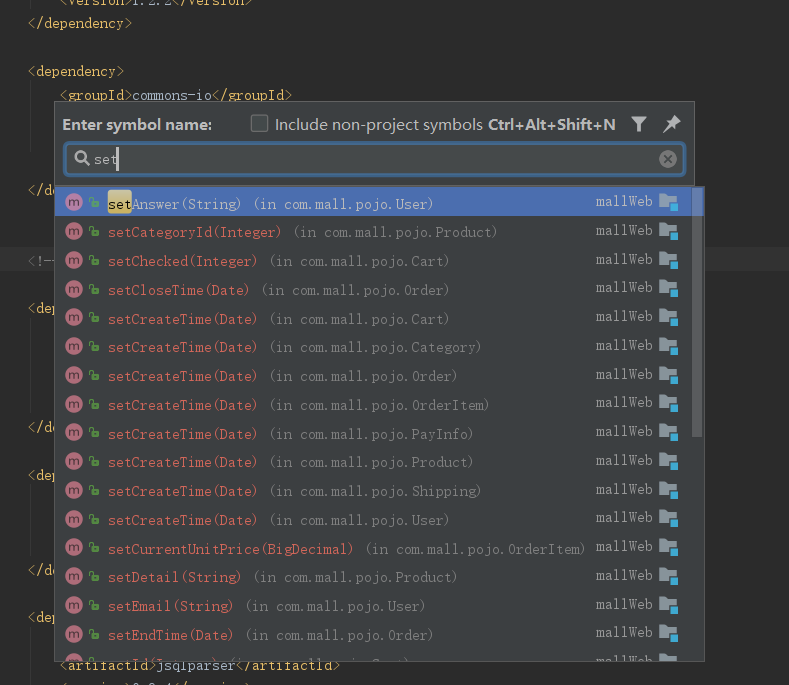Click the results list vertical scrollbar
789x685 pixels.
pos(697,312)
